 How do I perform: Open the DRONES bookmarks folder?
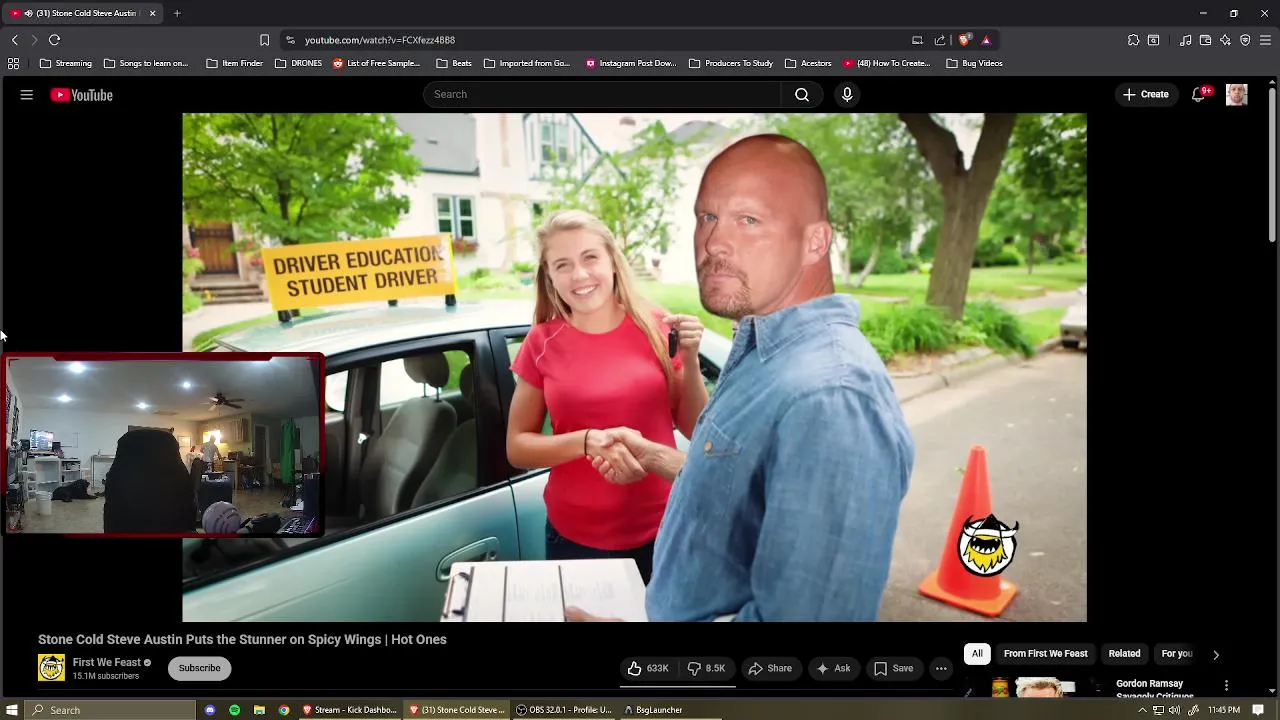point(298,63)
